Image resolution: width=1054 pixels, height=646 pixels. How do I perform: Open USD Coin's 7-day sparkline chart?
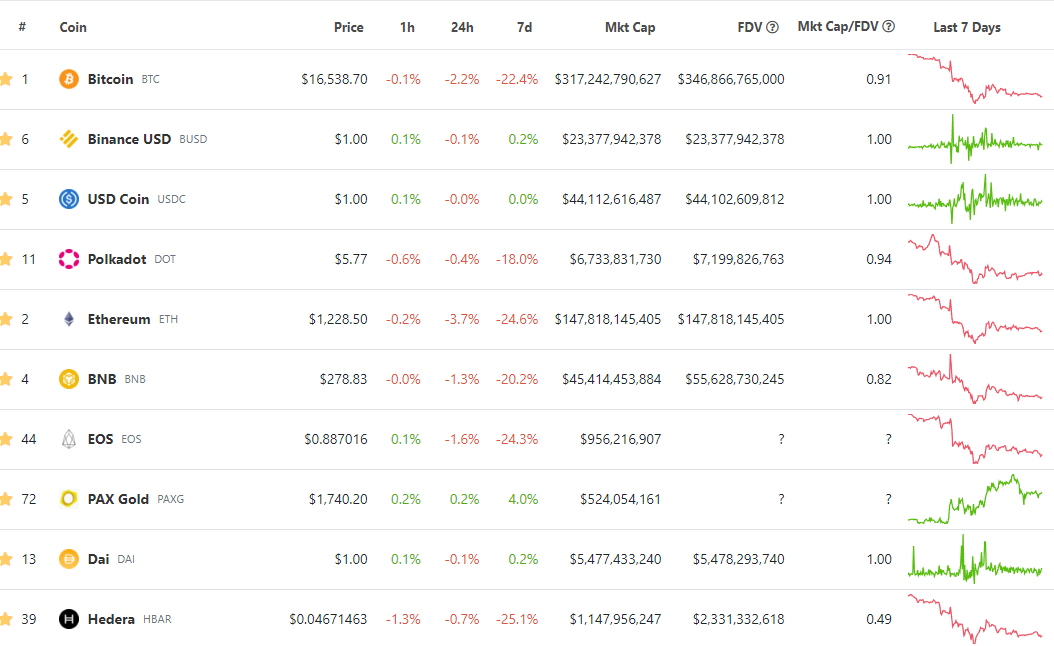(x=975, y=199)
